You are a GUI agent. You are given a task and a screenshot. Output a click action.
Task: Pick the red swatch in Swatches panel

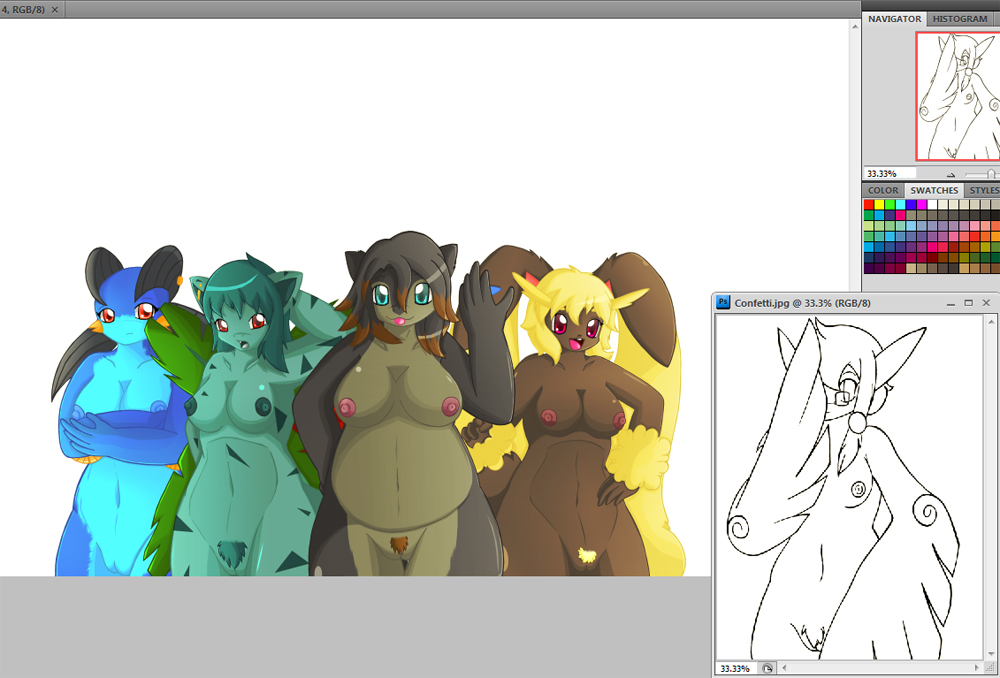click(x=869, y=204)
